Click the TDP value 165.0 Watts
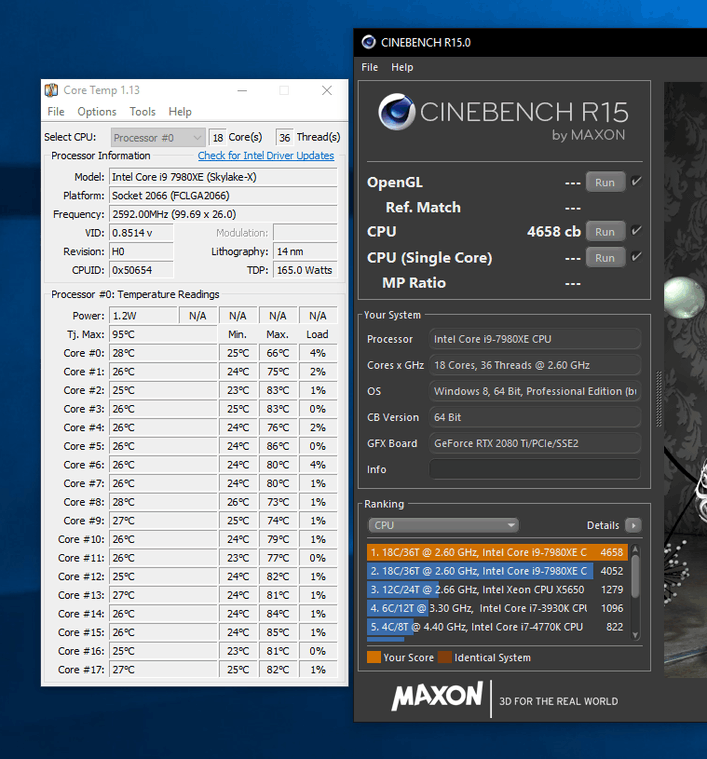 click(x=305, y=270)
